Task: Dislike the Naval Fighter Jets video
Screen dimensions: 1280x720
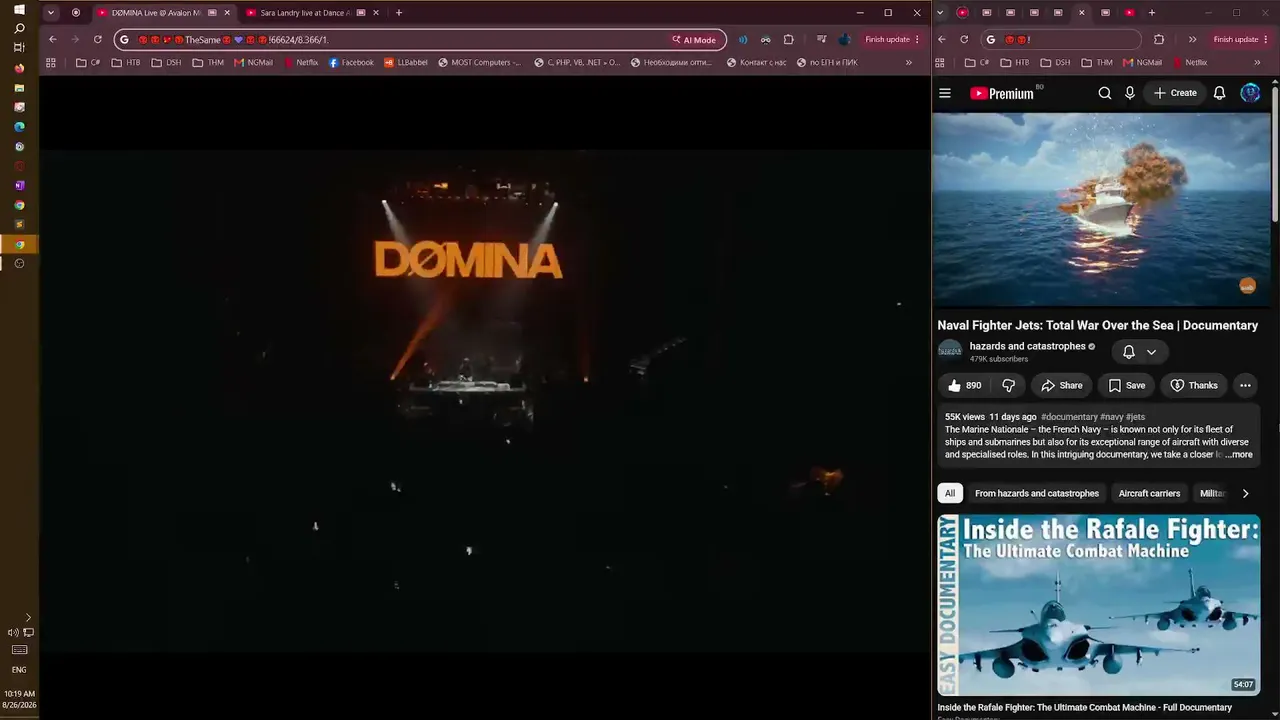Action: point(1009,385)
